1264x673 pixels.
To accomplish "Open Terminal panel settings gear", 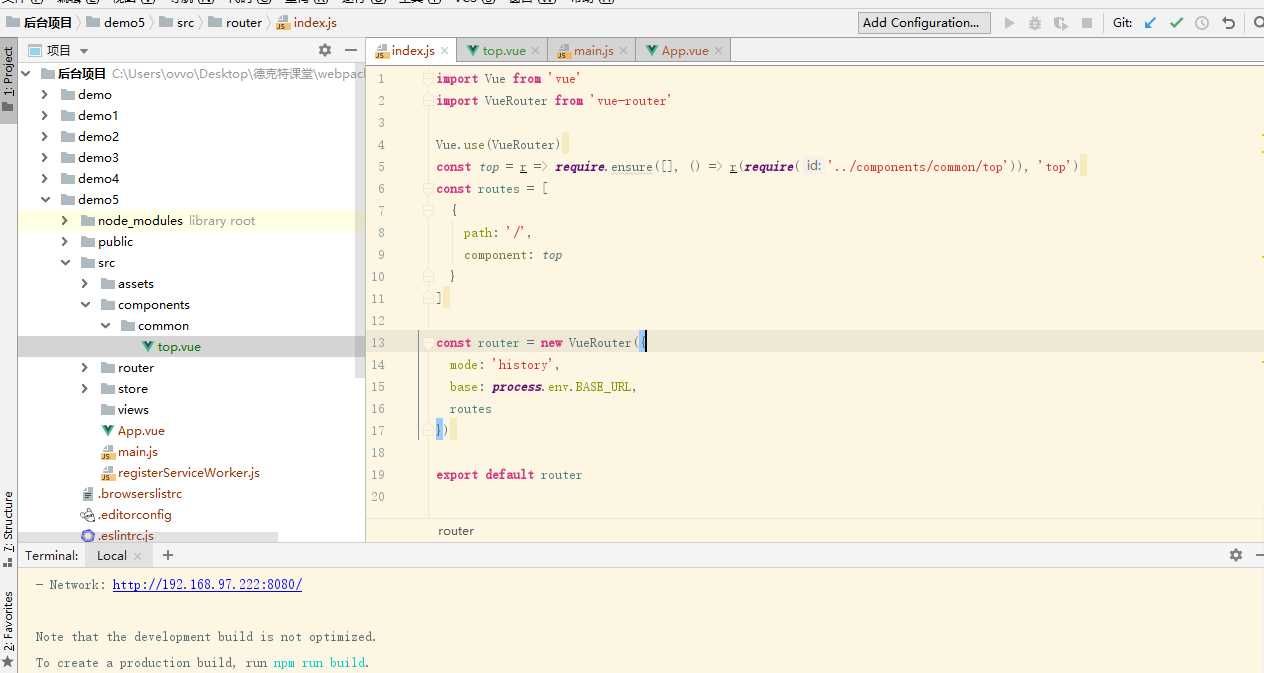I will coord(1236,555).
